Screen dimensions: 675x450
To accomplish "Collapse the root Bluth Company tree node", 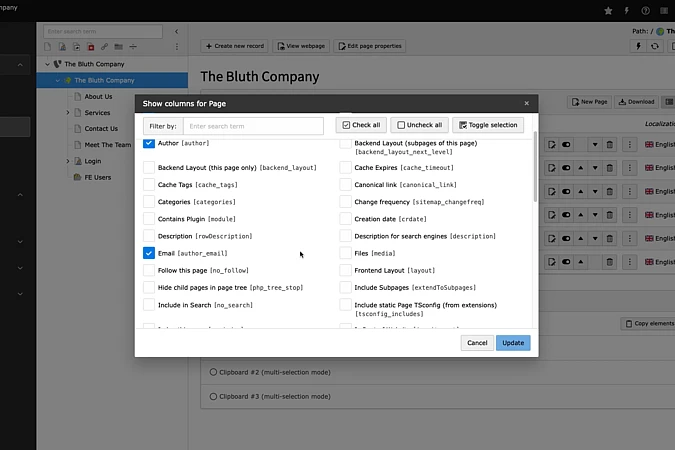I will [46, 64].
